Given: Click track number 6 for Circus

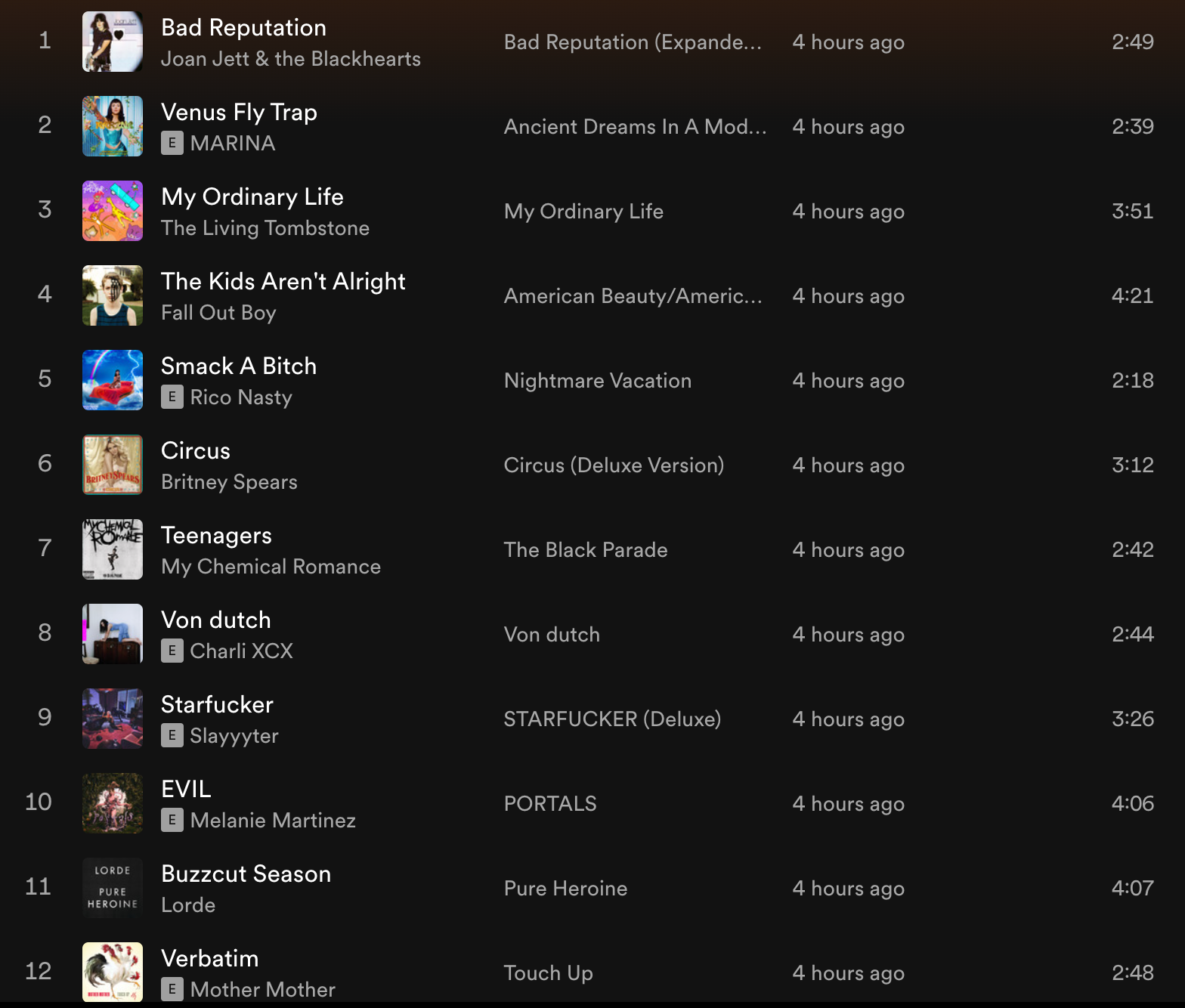Looking at the screenshot, I should (45, 463).
